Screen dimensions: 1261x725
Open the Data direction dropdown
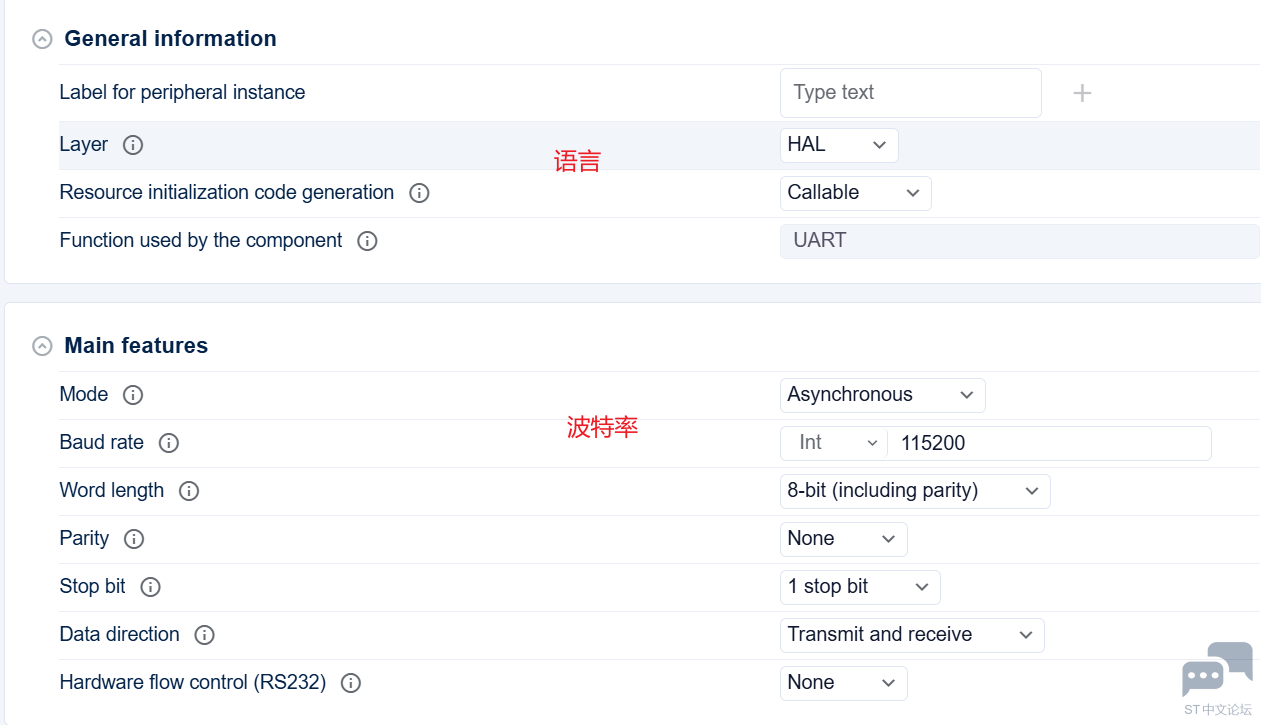click(x=912, y=635)
